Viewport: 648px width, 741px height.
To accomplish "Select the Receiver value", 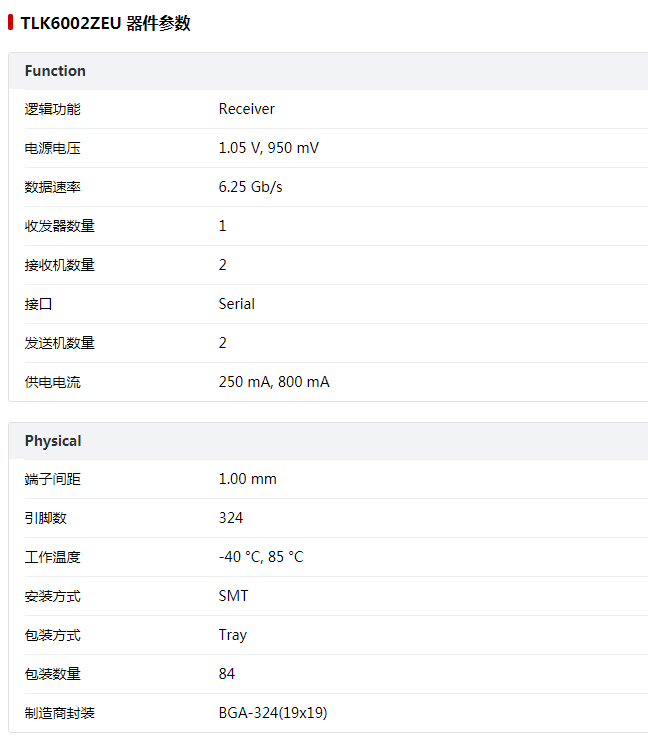I will coord(246,109).
